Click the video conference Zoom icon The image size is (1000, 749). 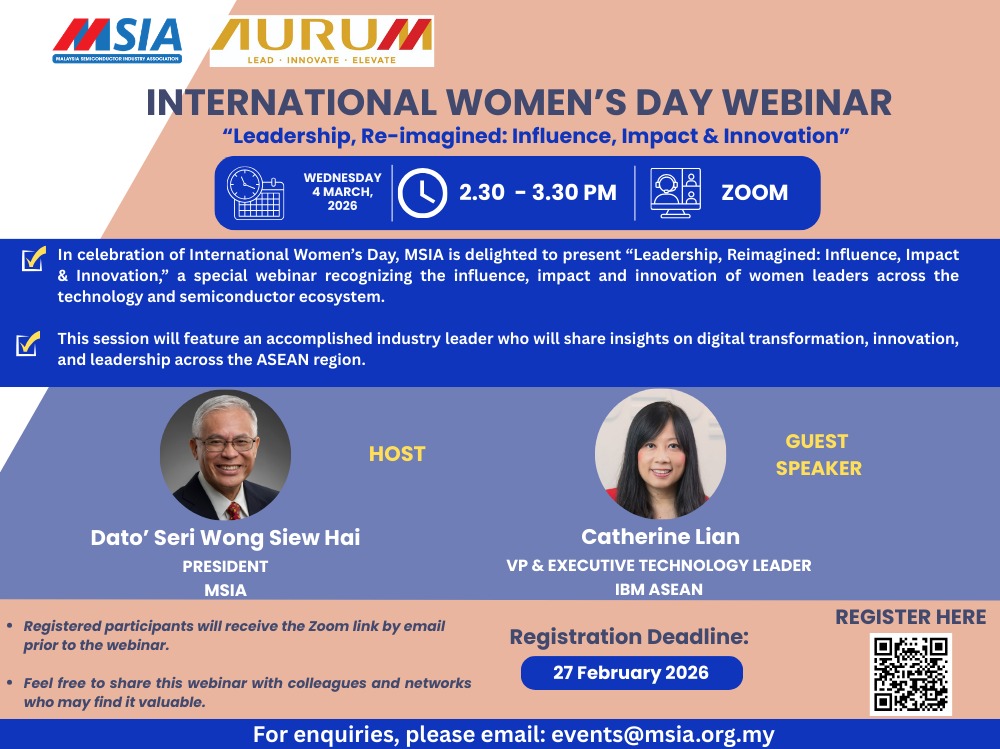click(675, 193)
